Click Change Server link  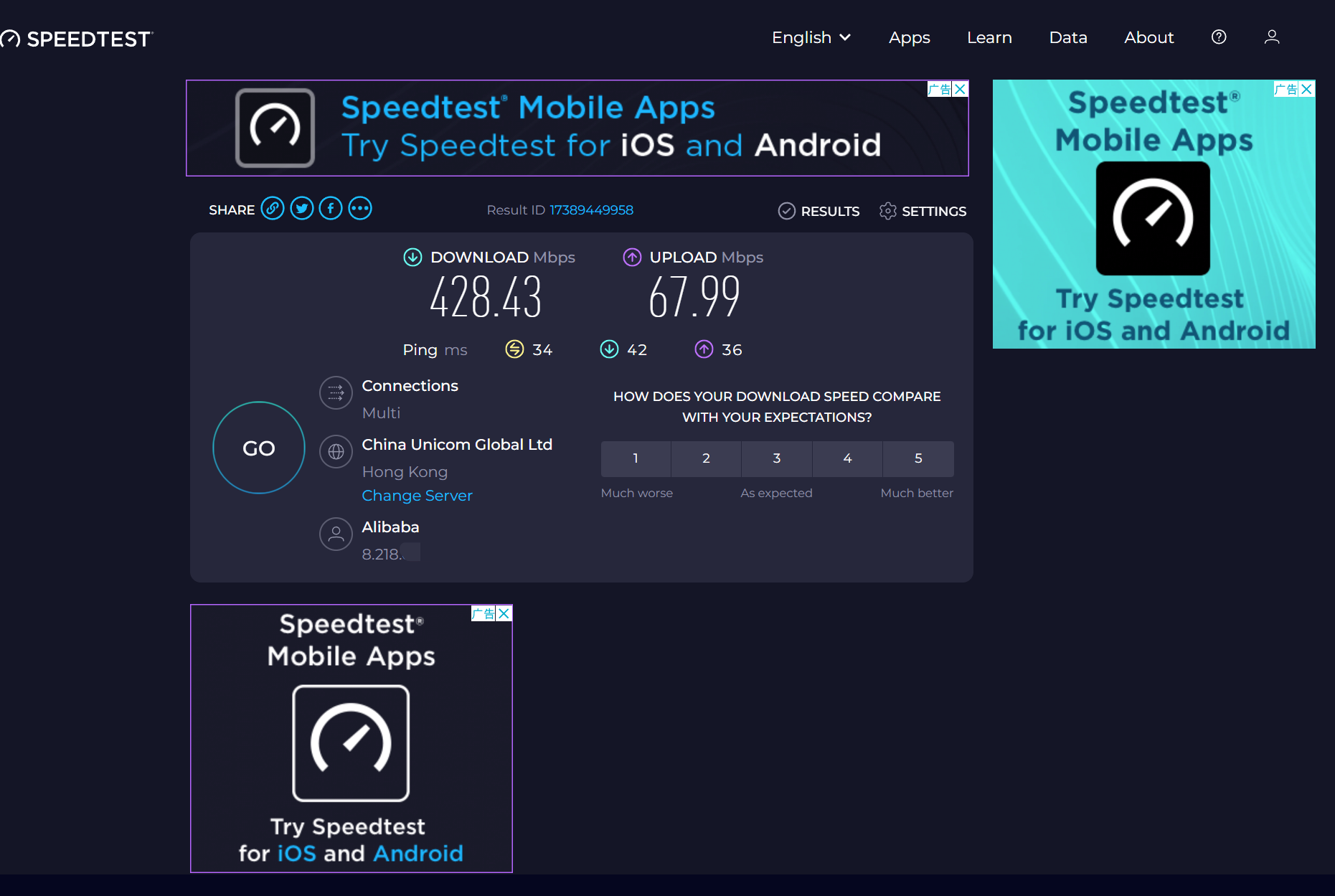click(x=417, y=496)
